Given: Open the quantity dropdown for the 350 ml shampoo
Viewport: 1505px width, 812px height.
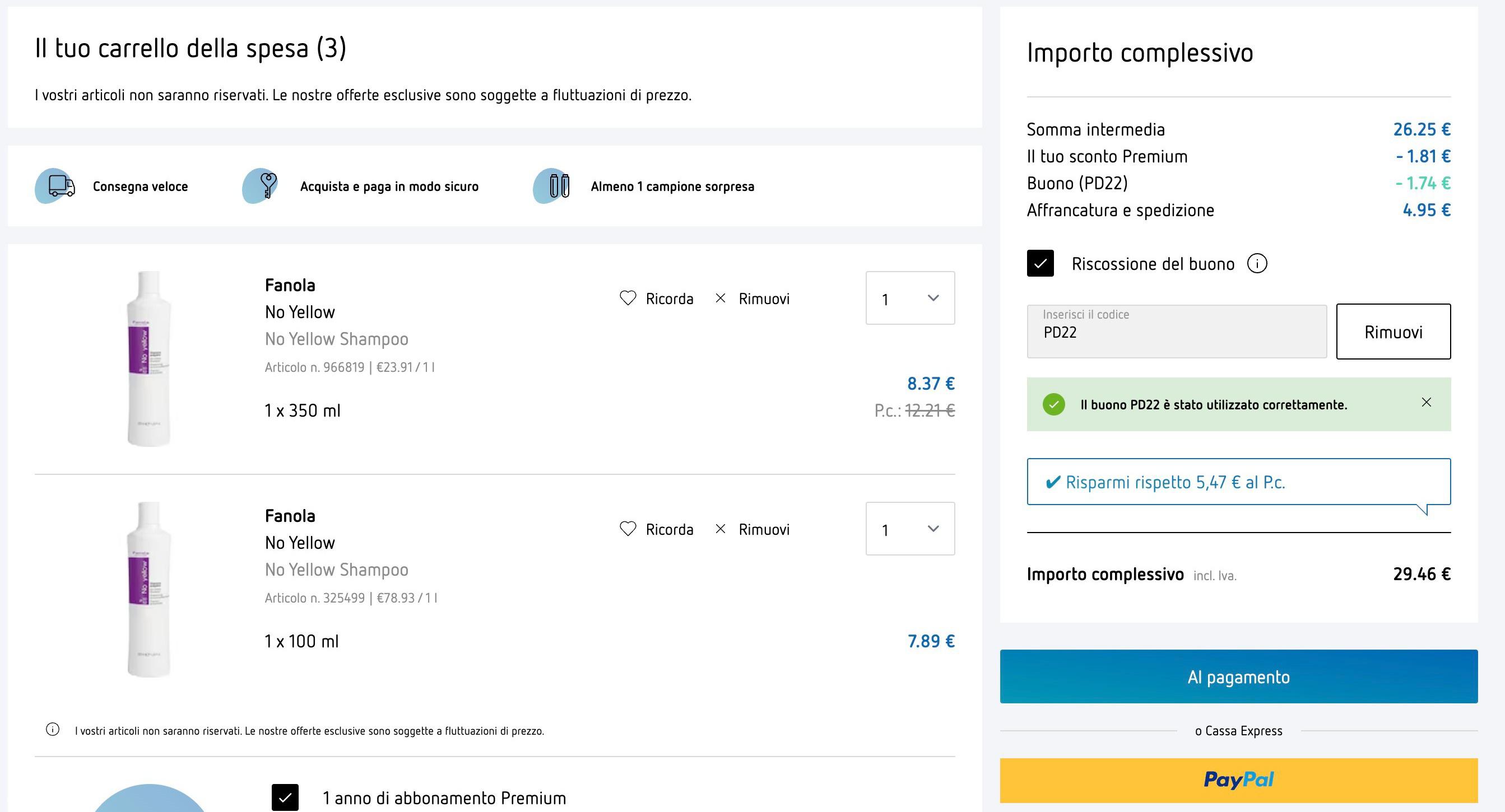Looking at the screenshot, I should pyautogui.click(x=909, y=298).
